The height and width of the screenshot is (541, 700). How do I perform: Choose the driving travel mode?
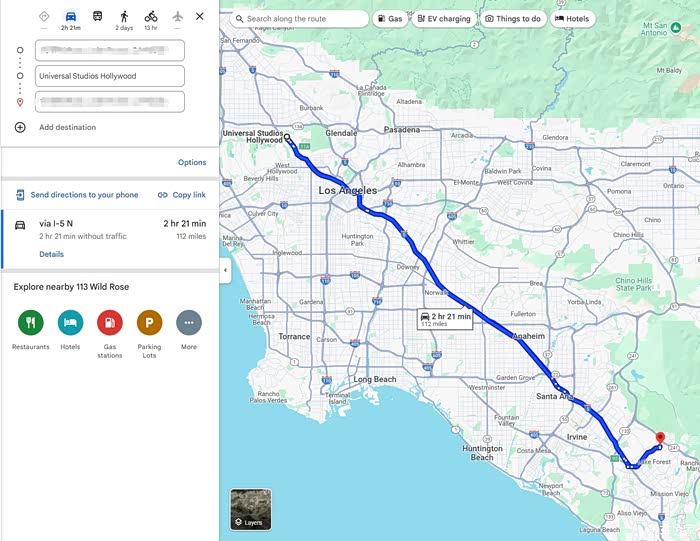71,17
